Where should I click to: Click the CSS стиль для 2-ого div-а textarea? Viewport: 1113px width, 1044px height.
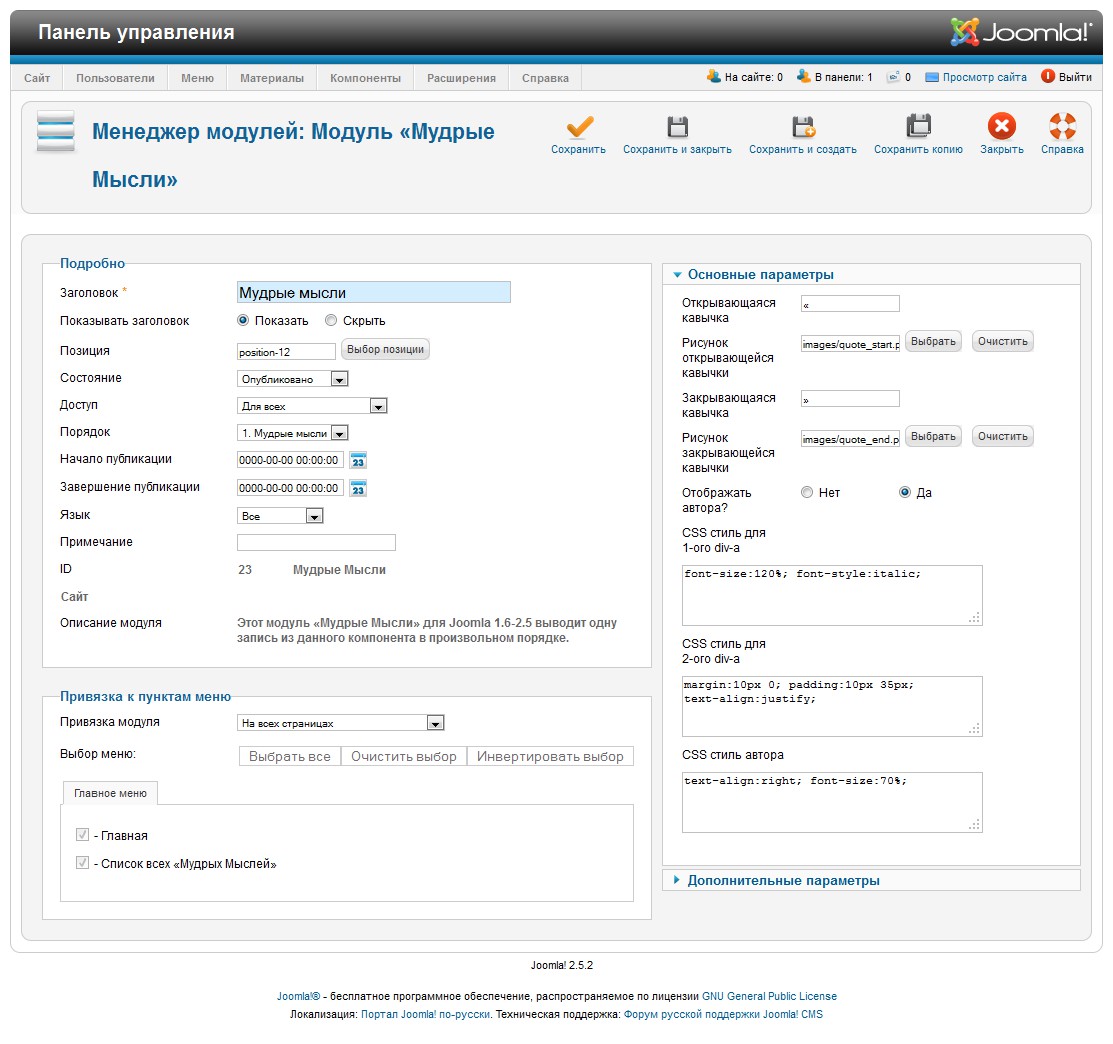(x=832, y=706)
